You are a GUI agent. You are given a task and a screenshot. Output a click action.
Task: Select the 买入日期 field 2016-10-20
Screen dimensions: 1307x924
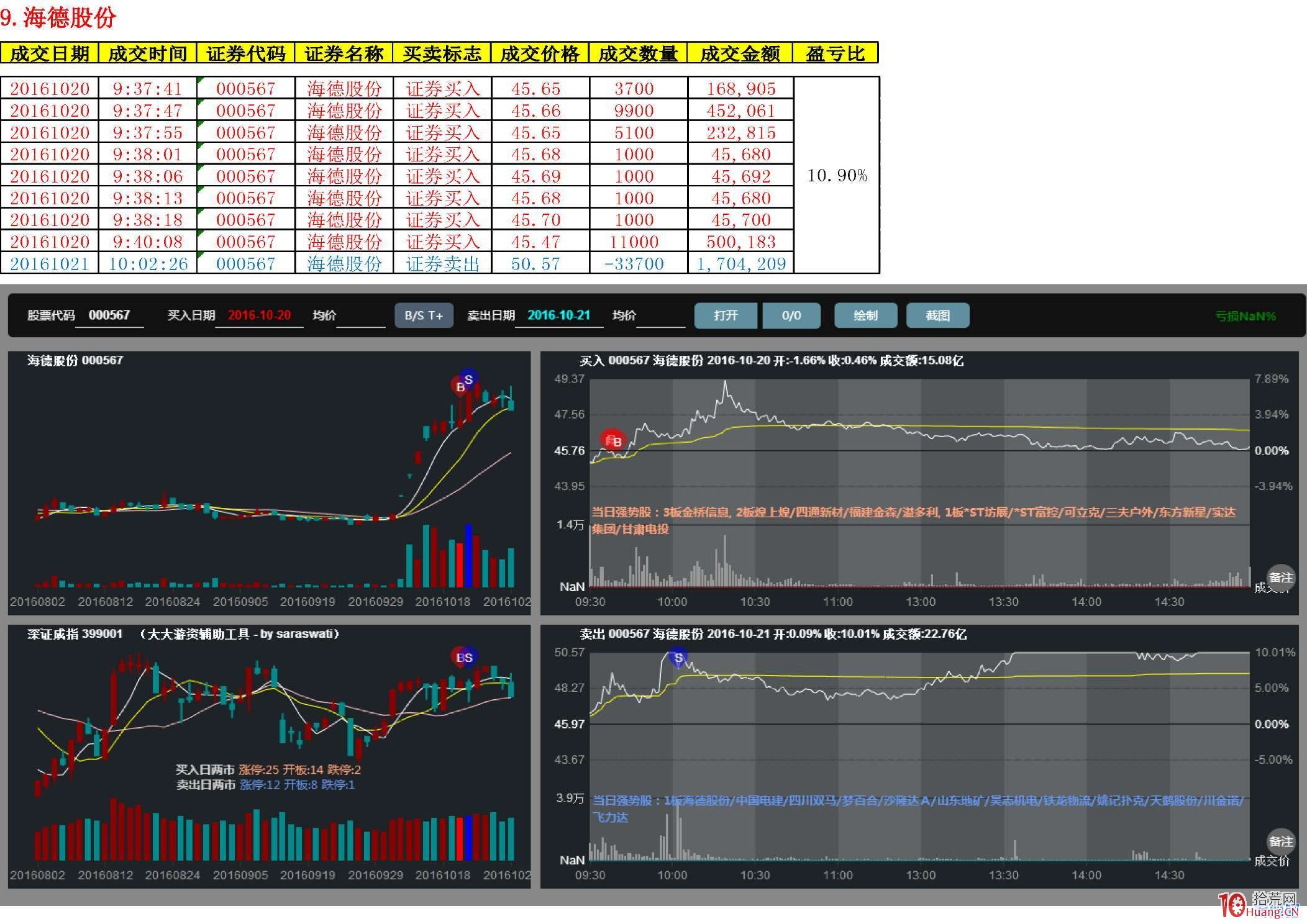click(x=259, y=315)
